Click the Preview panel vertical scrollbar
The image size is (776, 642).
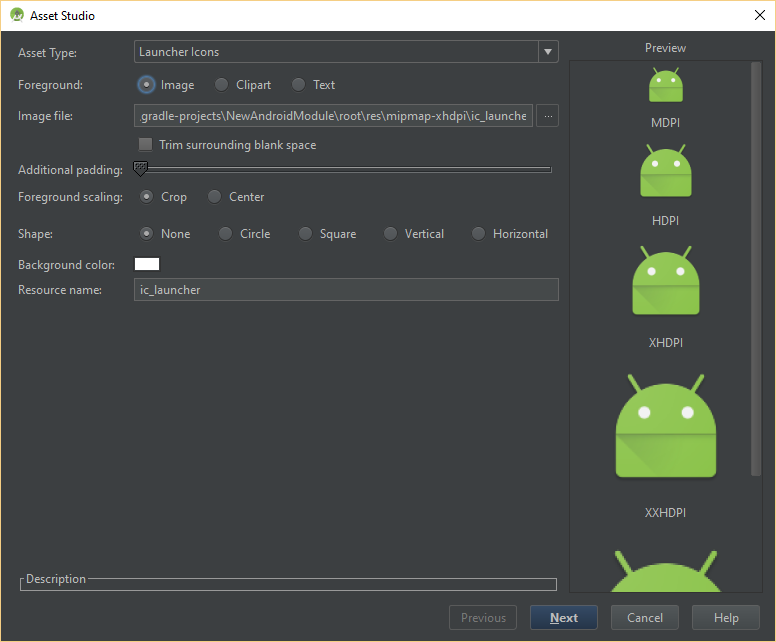click(756, 269)
